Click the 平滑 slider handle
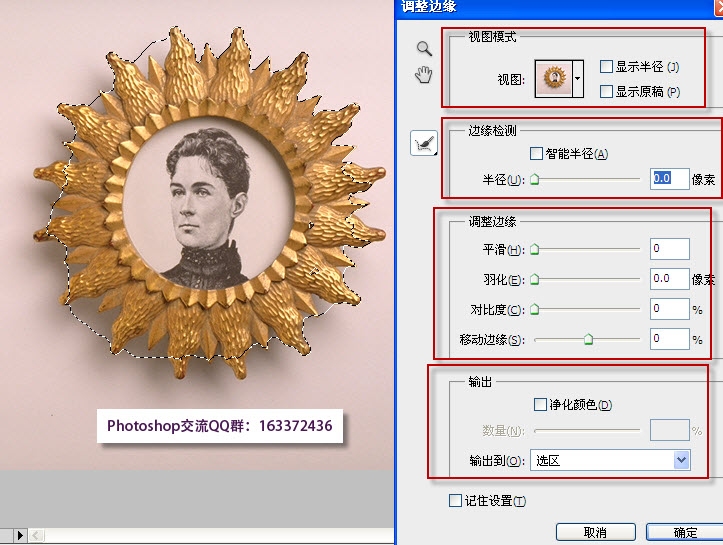 click(x=534, y=249)
